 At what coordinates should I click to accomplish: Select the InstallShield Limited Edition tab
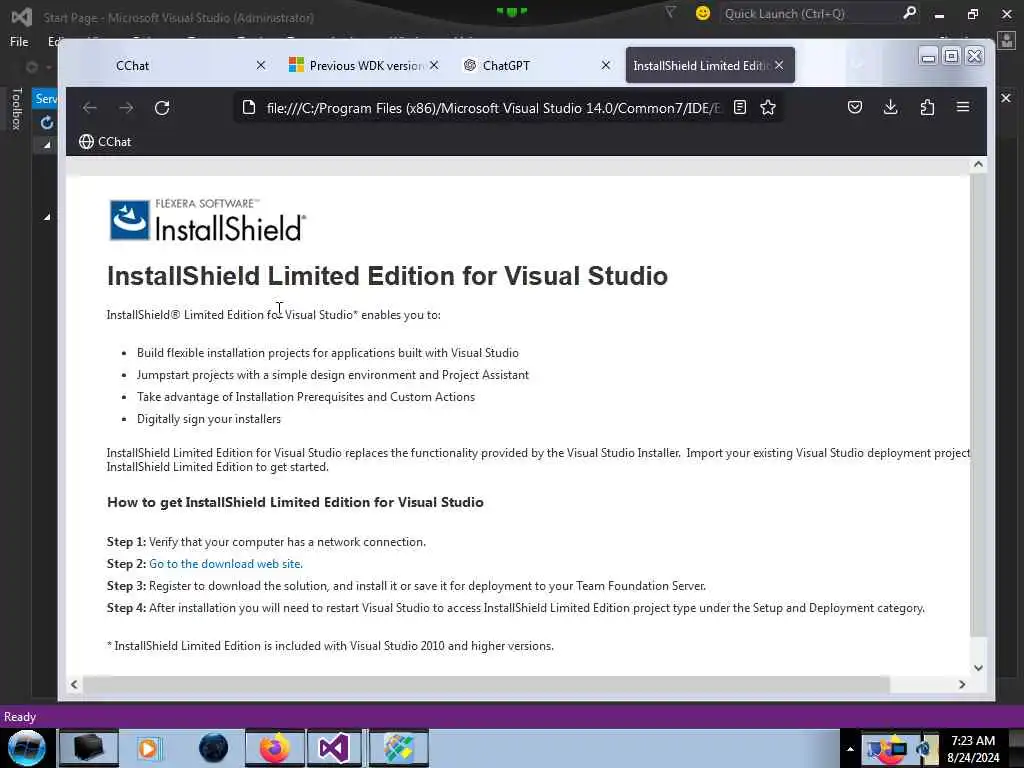click(710, 65)
